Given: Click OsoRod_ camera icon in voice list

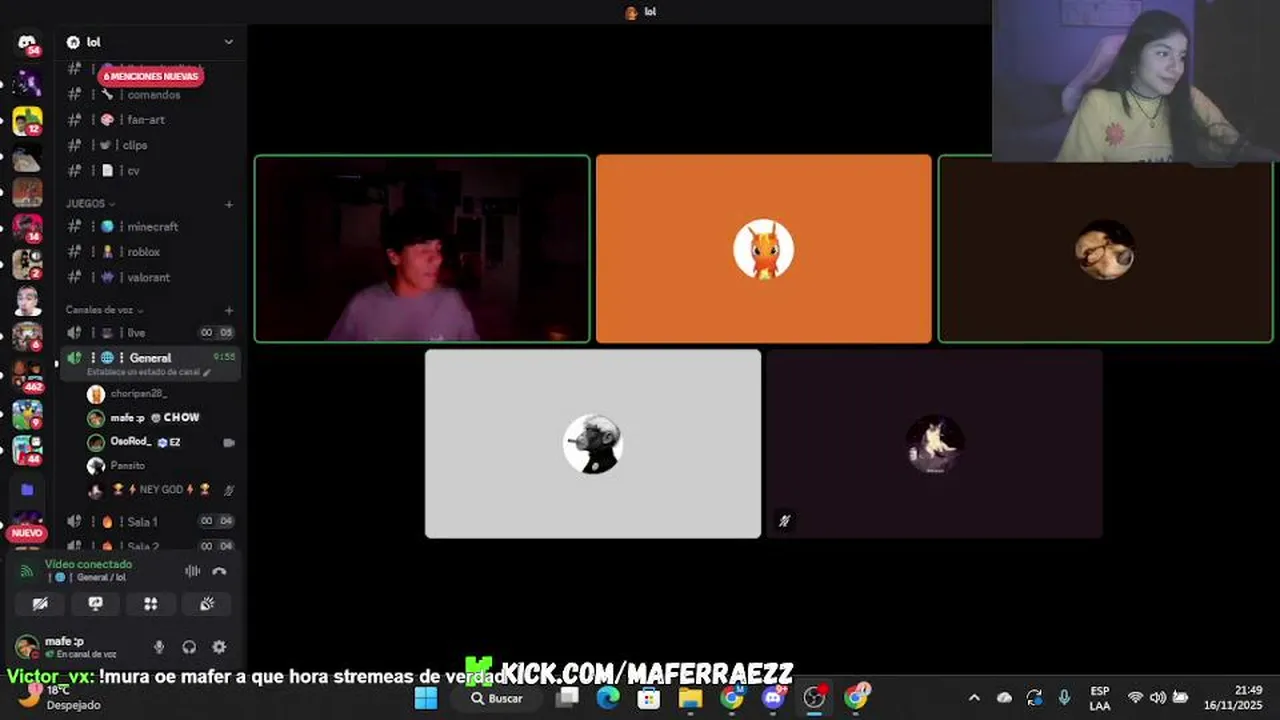Looking at the screenshot, I should click(229, 442).
